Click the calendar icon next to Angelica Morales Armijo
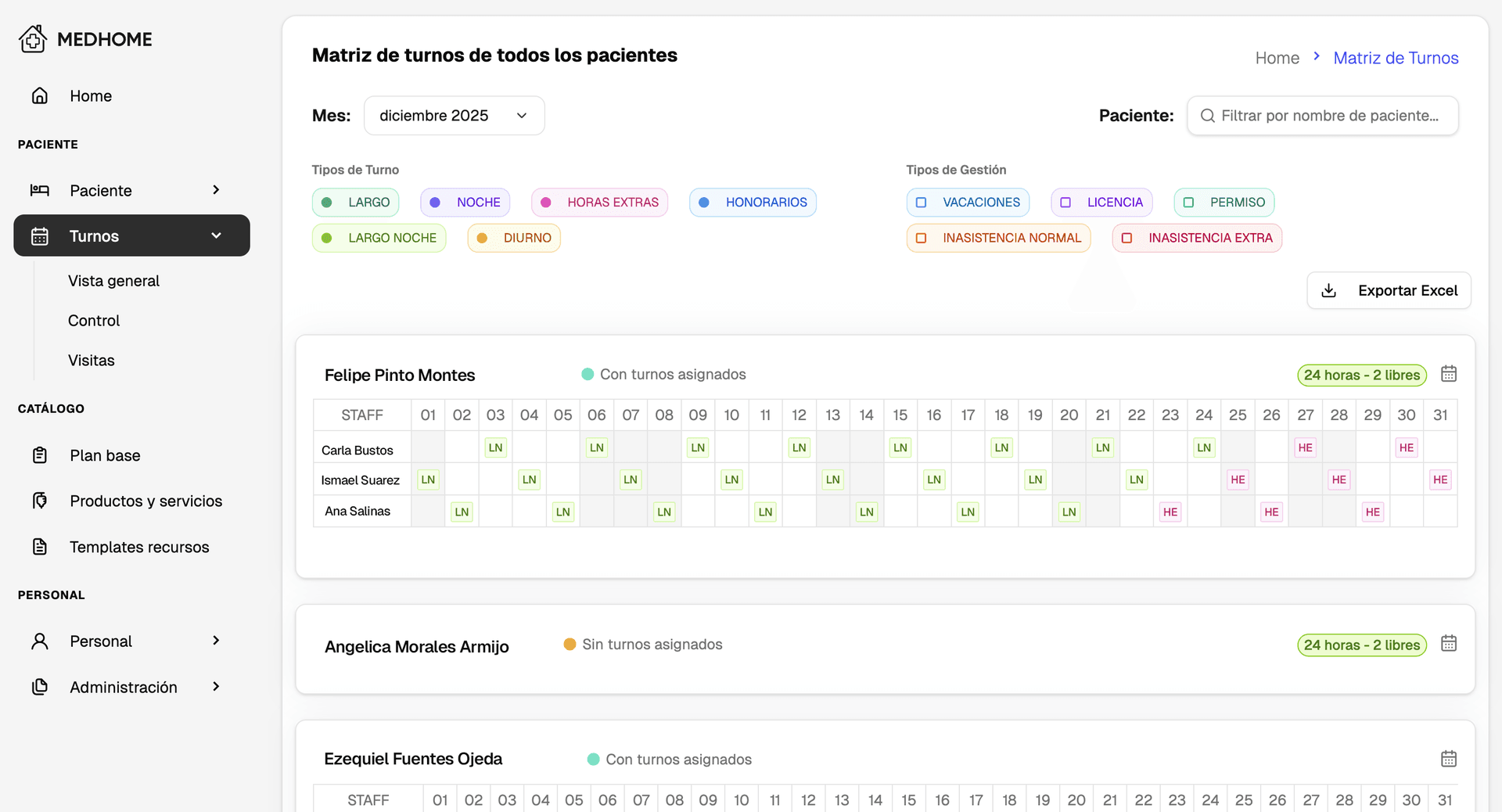This screenshot has width=1502, height=812. [1449, 644]
